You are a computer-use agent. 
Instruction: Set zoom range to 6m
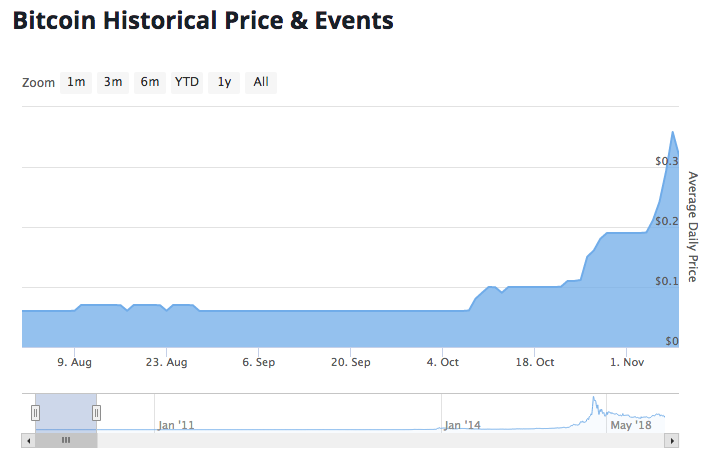(150, 82)
